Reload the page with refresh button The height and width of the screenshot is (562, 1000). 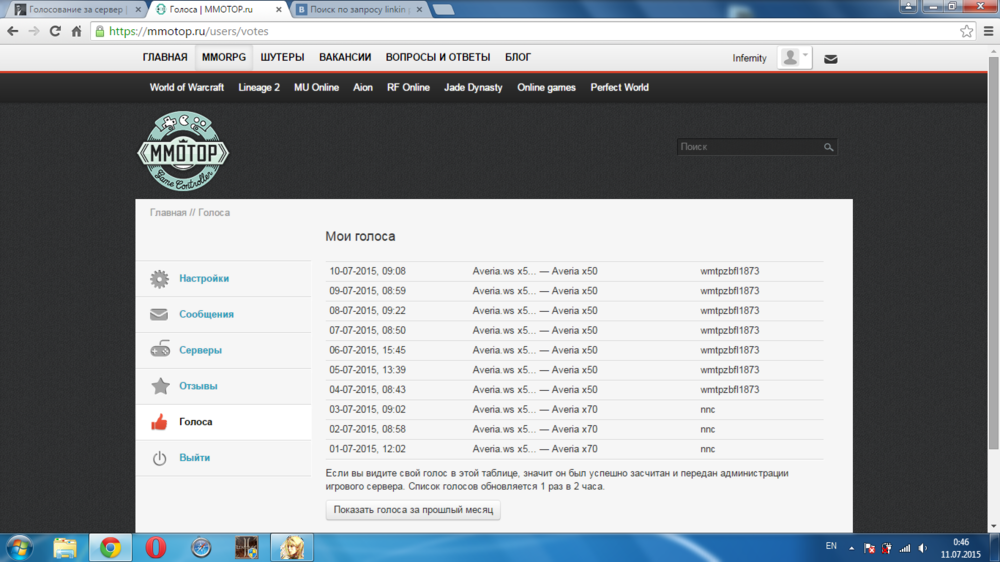coord(55,31)
